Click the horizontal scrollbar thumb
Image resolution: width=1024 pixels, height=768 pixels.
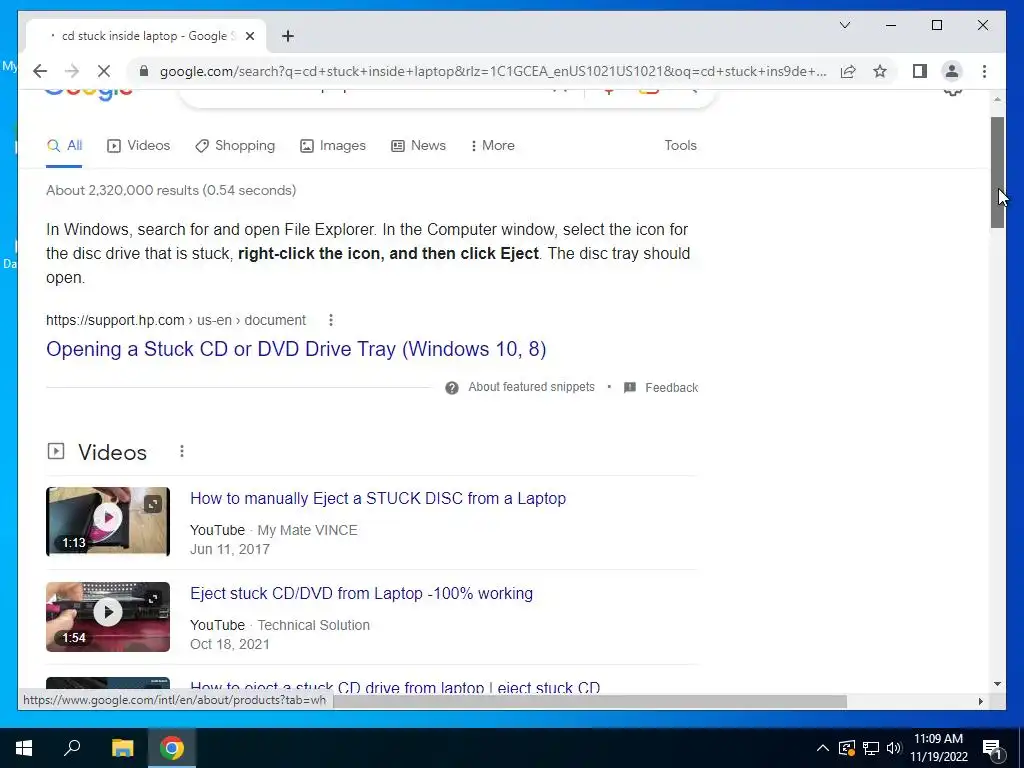click(x=590, y=701)
